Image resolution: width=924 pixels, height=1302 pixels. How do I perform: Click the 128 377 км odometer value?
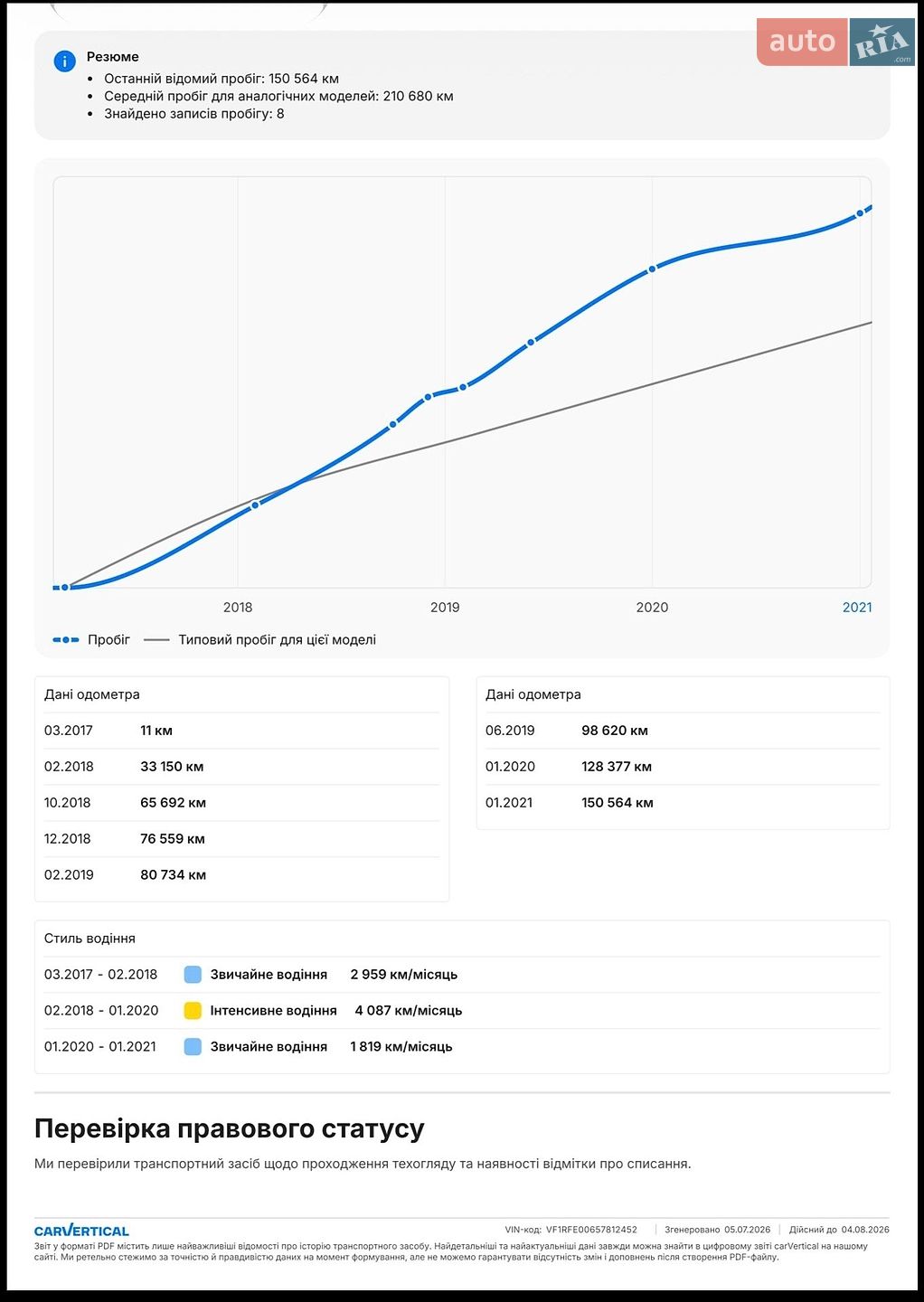click(617, 767)
